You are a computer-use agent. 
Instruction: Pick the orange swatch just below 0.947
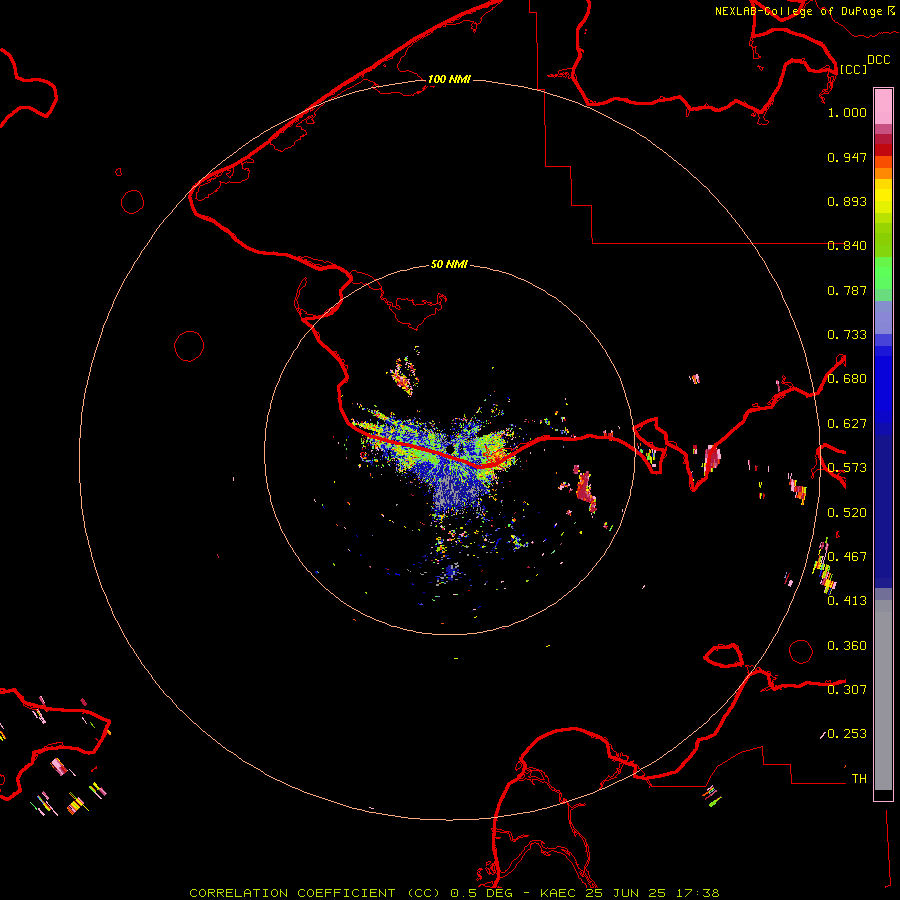883,162
